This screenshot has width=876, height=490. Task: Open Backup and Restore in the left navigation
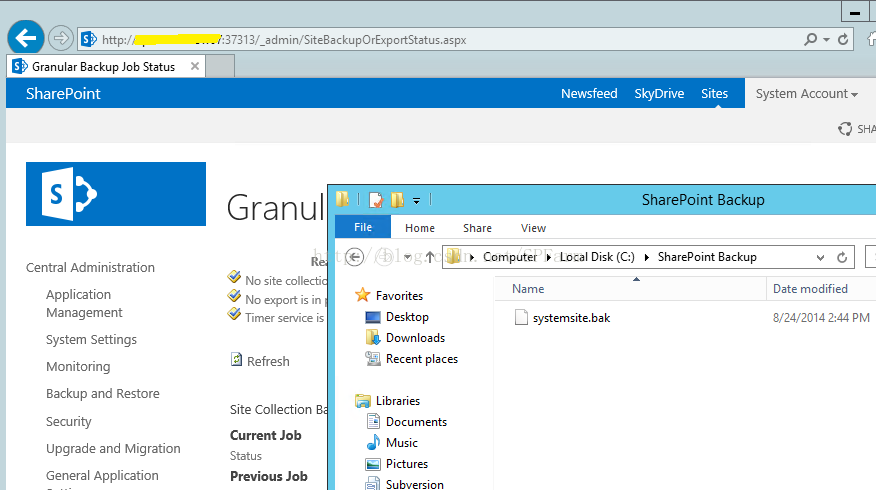pyautogui.click(x=103, y=393)
